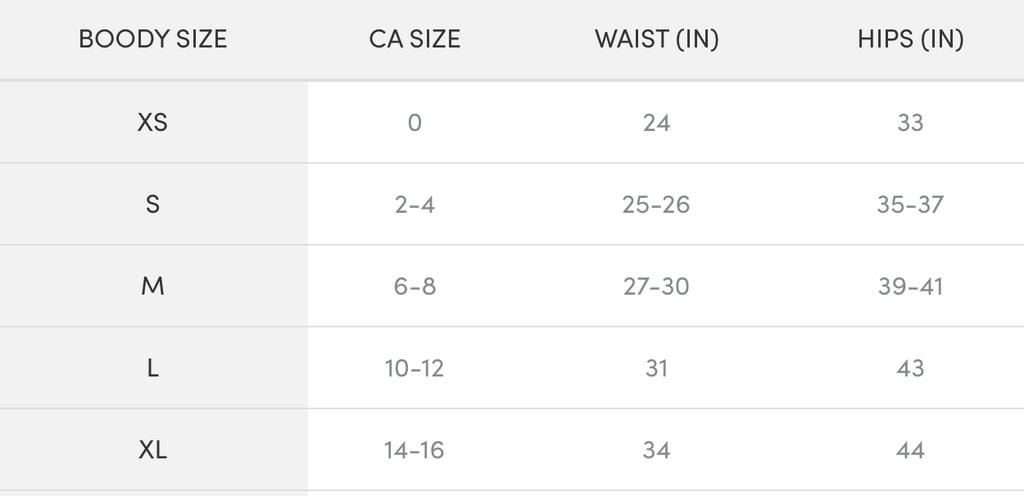This screenshot has height=496, width=1024.
Task: Click CA size value 6-8
Action: click(414, 287)
